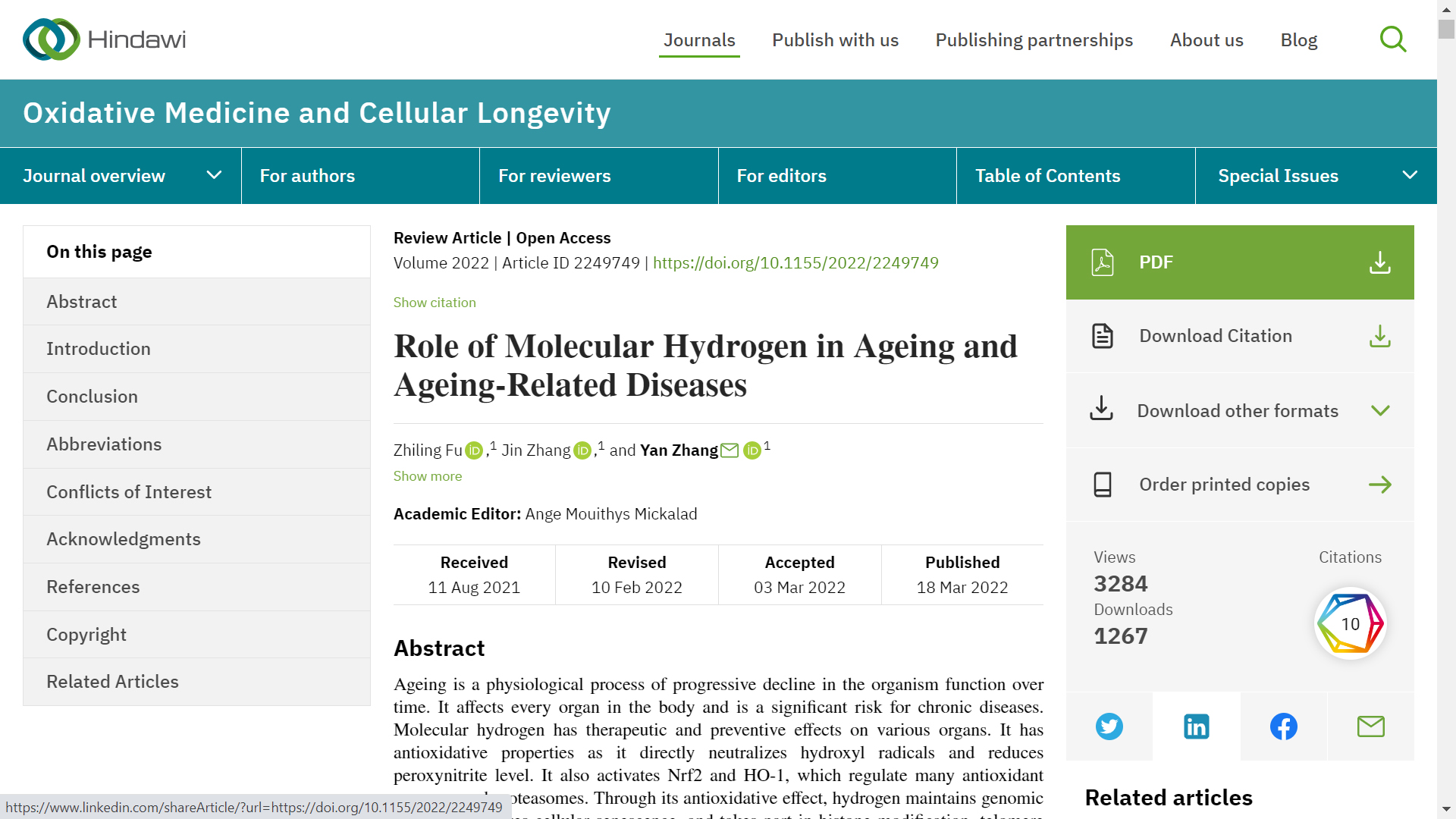Show more author information
This screenshot has height=819, width=1456.
coord(427,476)
